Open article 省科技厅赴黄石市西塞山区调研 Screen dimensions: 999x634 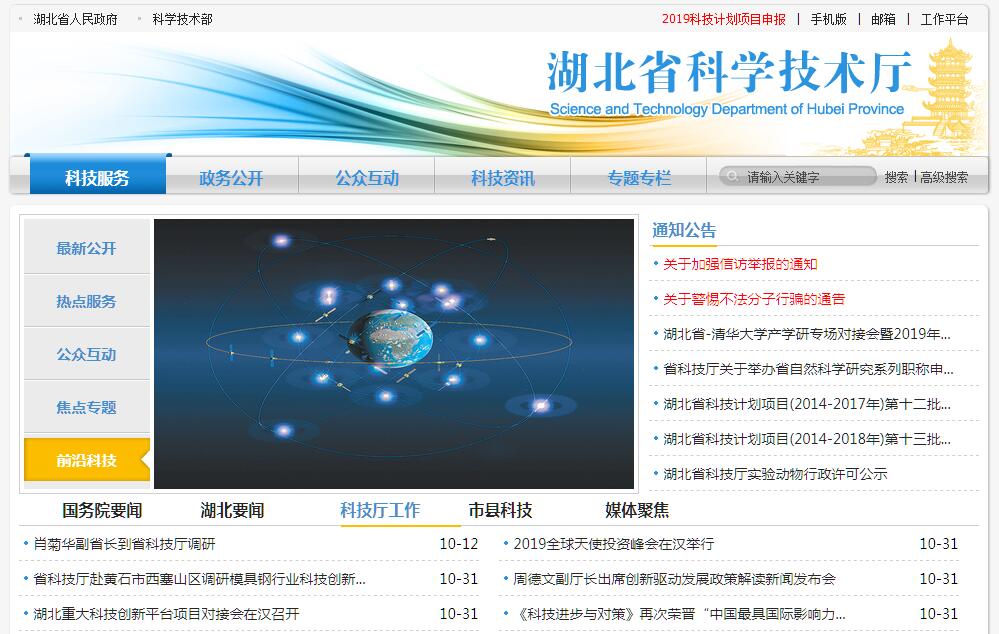click(x=199, y=579)
